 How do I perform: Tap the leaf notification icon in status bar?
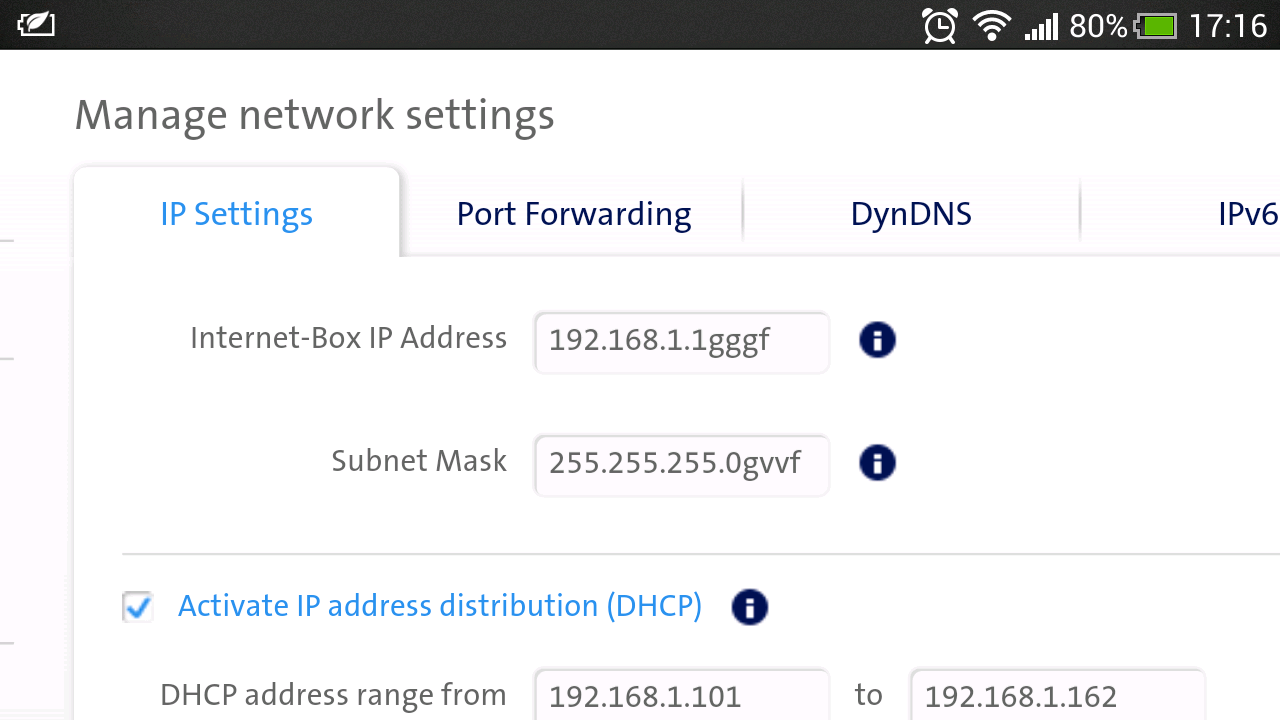coord(36,24)
